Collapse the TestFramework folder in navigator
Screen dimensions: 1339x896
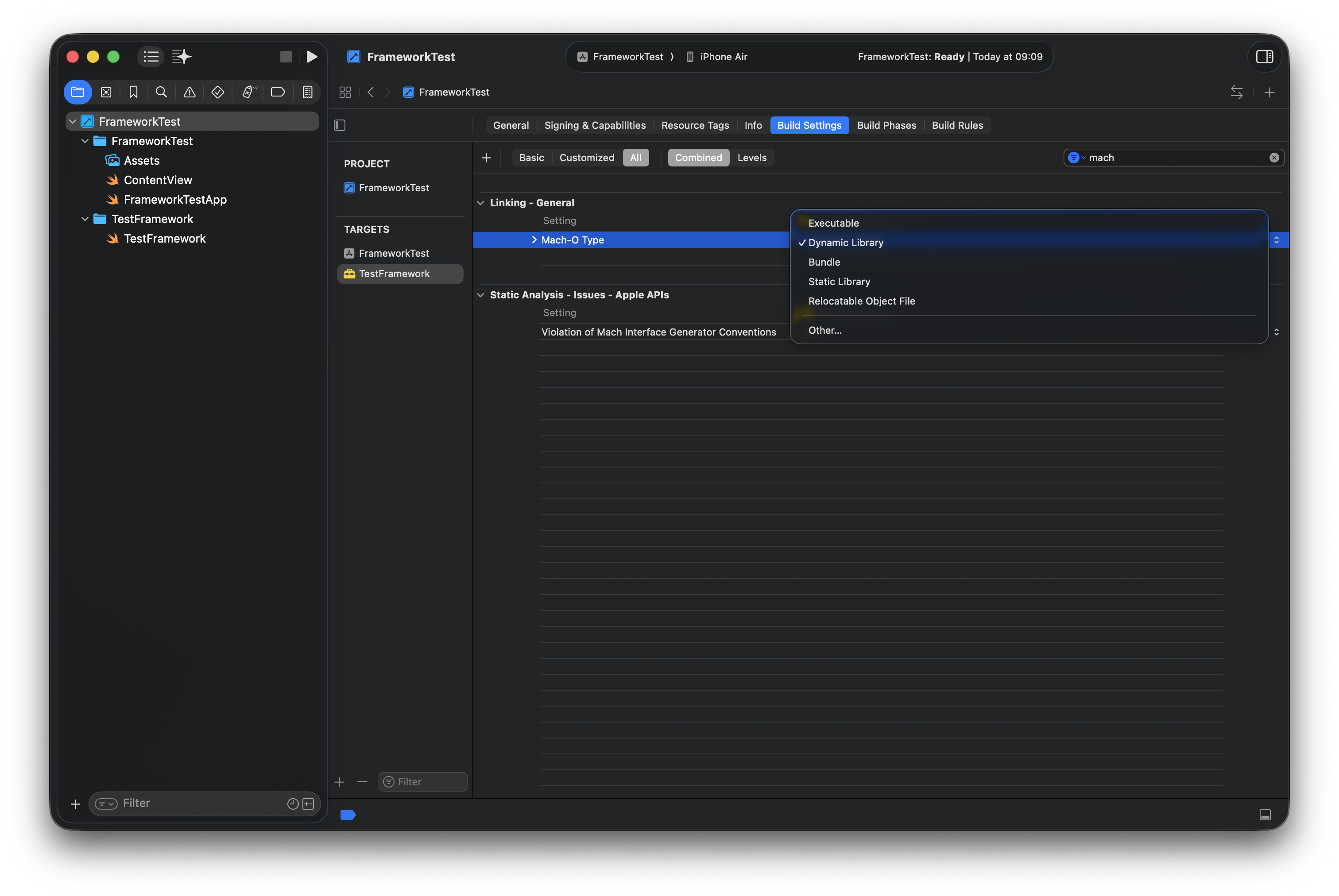click(85, 219)
